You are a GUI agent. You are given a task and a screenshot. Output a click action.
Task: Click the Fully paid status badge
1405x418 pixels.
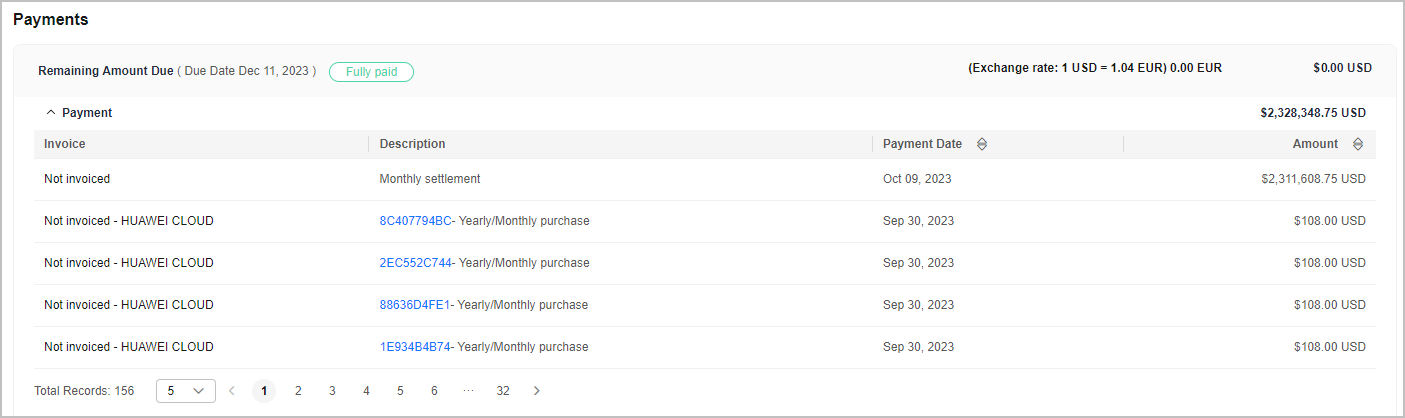(x=371, y=72)
